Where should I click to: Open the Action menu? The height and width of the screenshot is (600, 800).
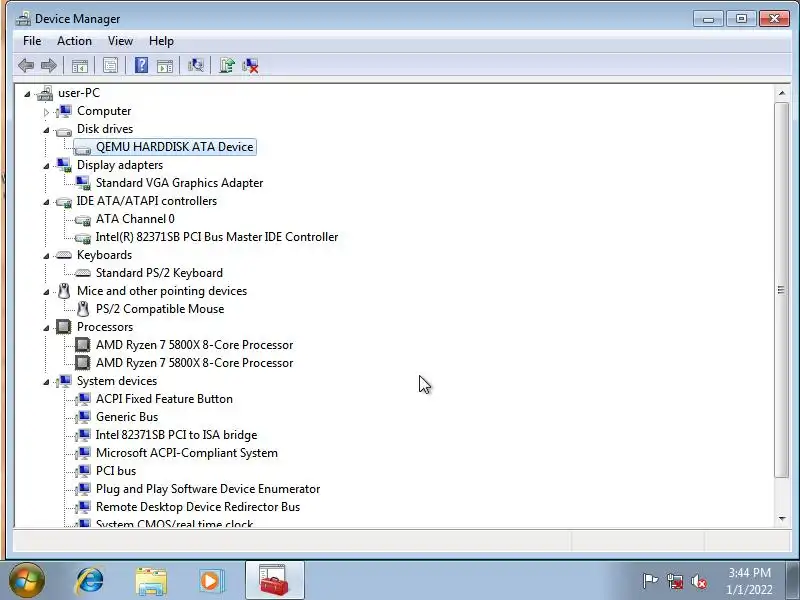[74, 41]
